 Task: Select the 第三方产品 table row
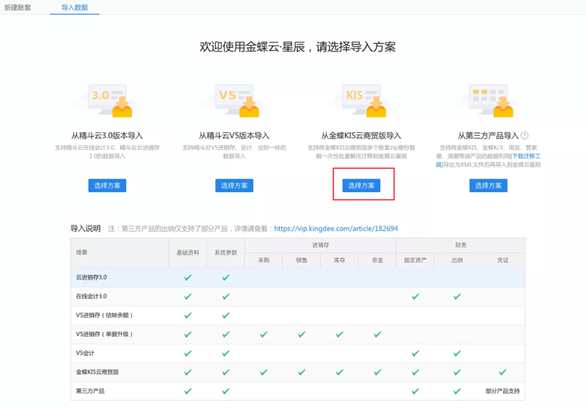(x=298, y=391)
